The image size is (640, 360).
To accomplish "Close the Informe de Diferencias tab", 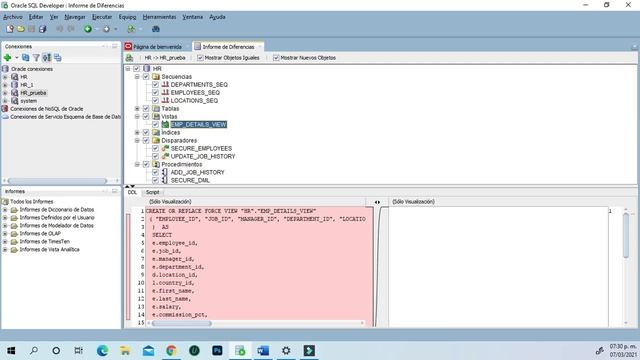I will [260, 47].
